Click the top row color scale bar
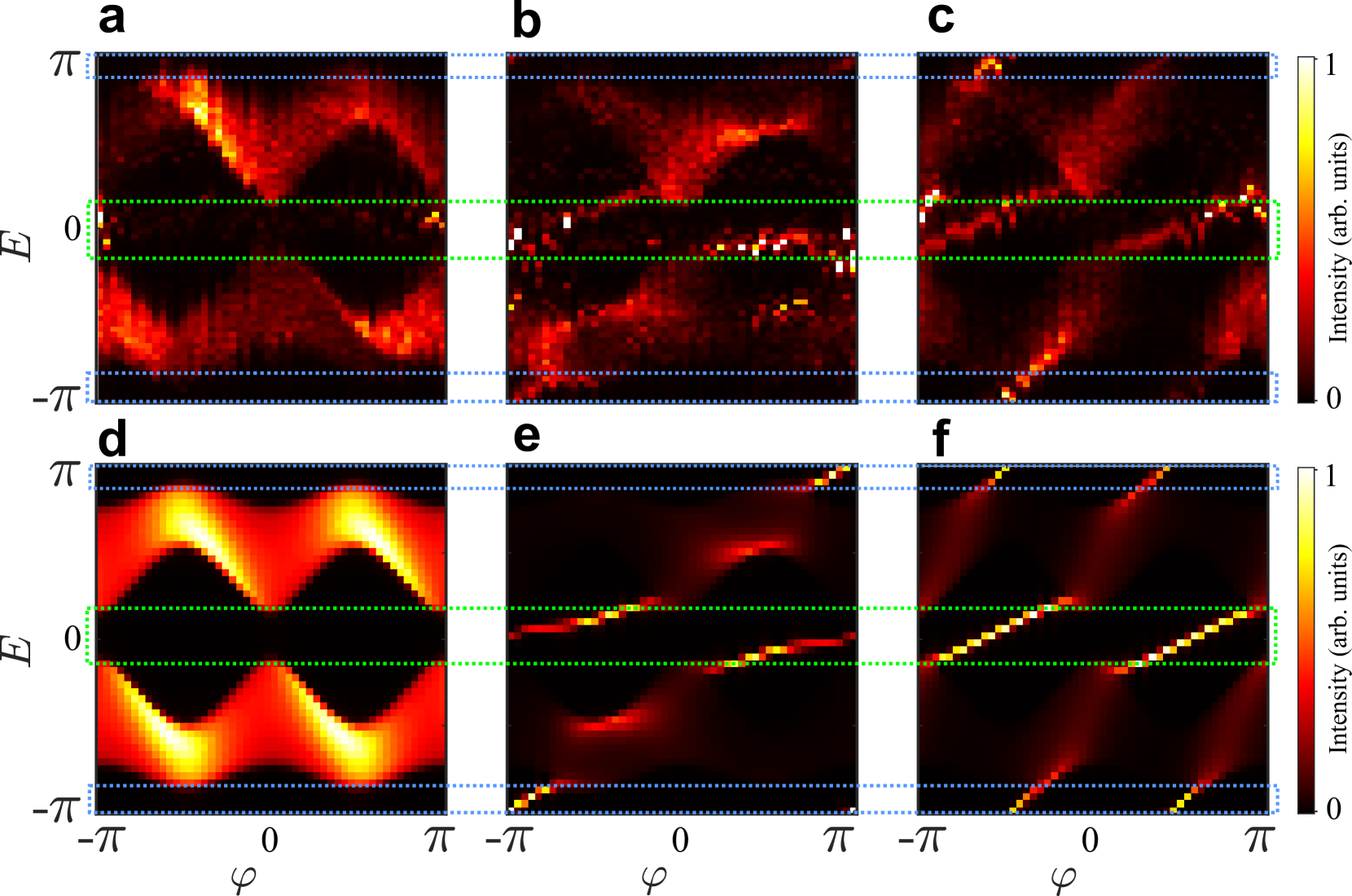 click(x=1306, y=230)
